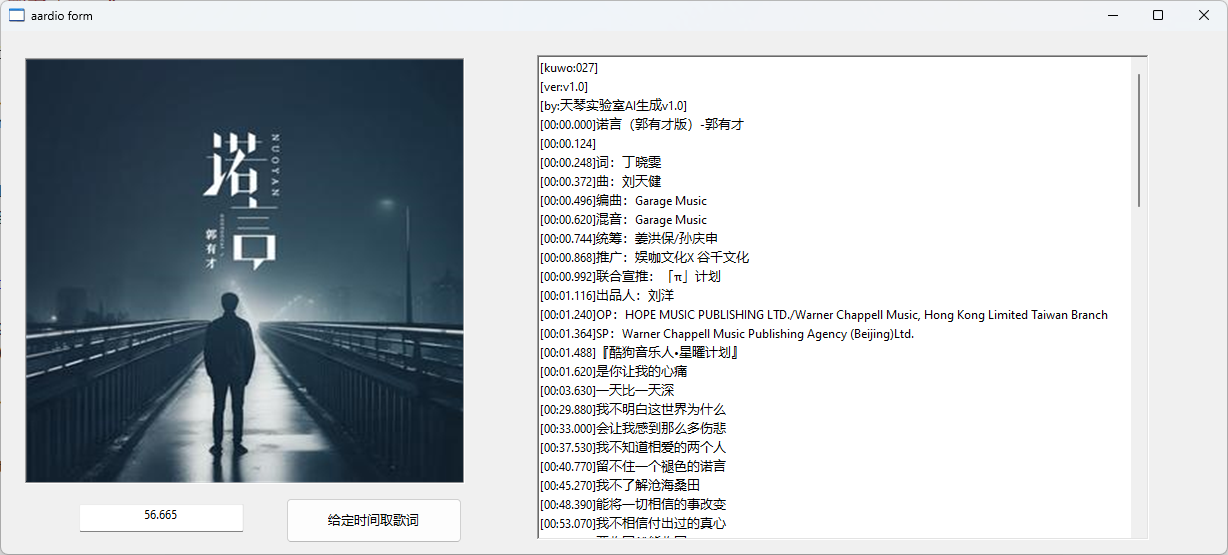This screenshot has height=555, width=1228.
Task: Click the 给定时间取歌词 button
Action: 374,520
